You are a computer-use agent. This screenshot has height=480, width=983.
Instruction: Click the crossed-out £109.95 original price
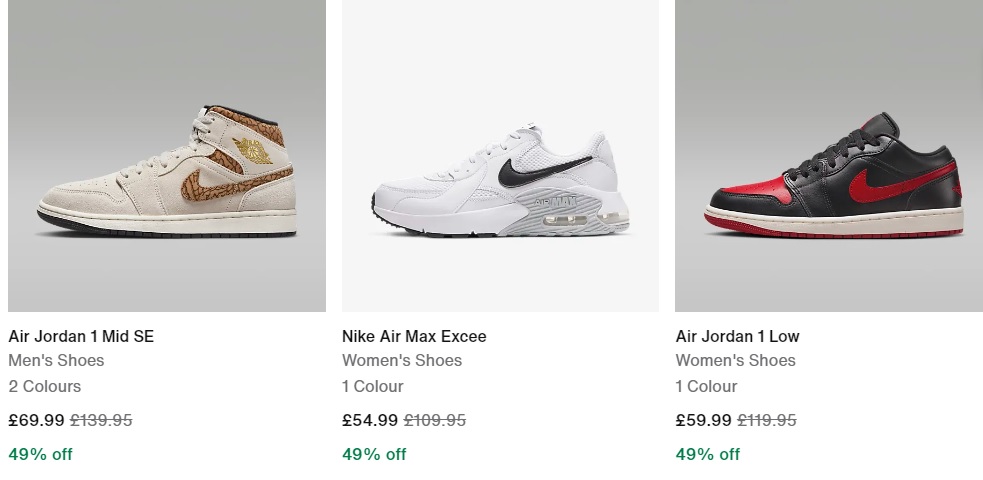click(434, 420)
